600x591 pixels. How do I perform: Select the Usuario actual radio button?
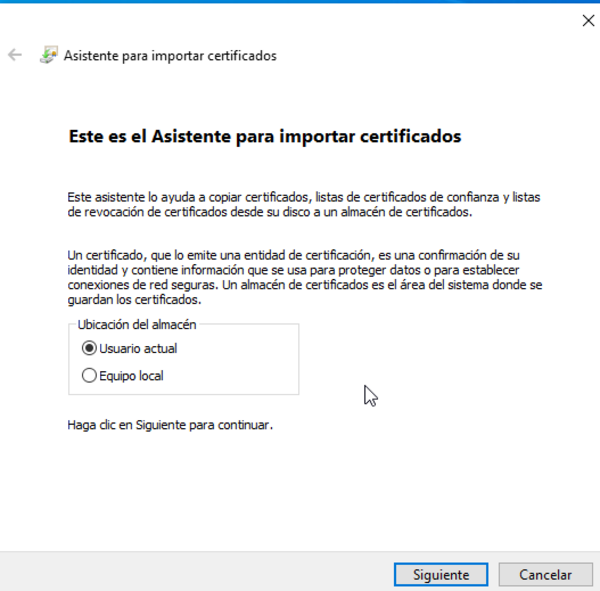click(x=90, y=349)
